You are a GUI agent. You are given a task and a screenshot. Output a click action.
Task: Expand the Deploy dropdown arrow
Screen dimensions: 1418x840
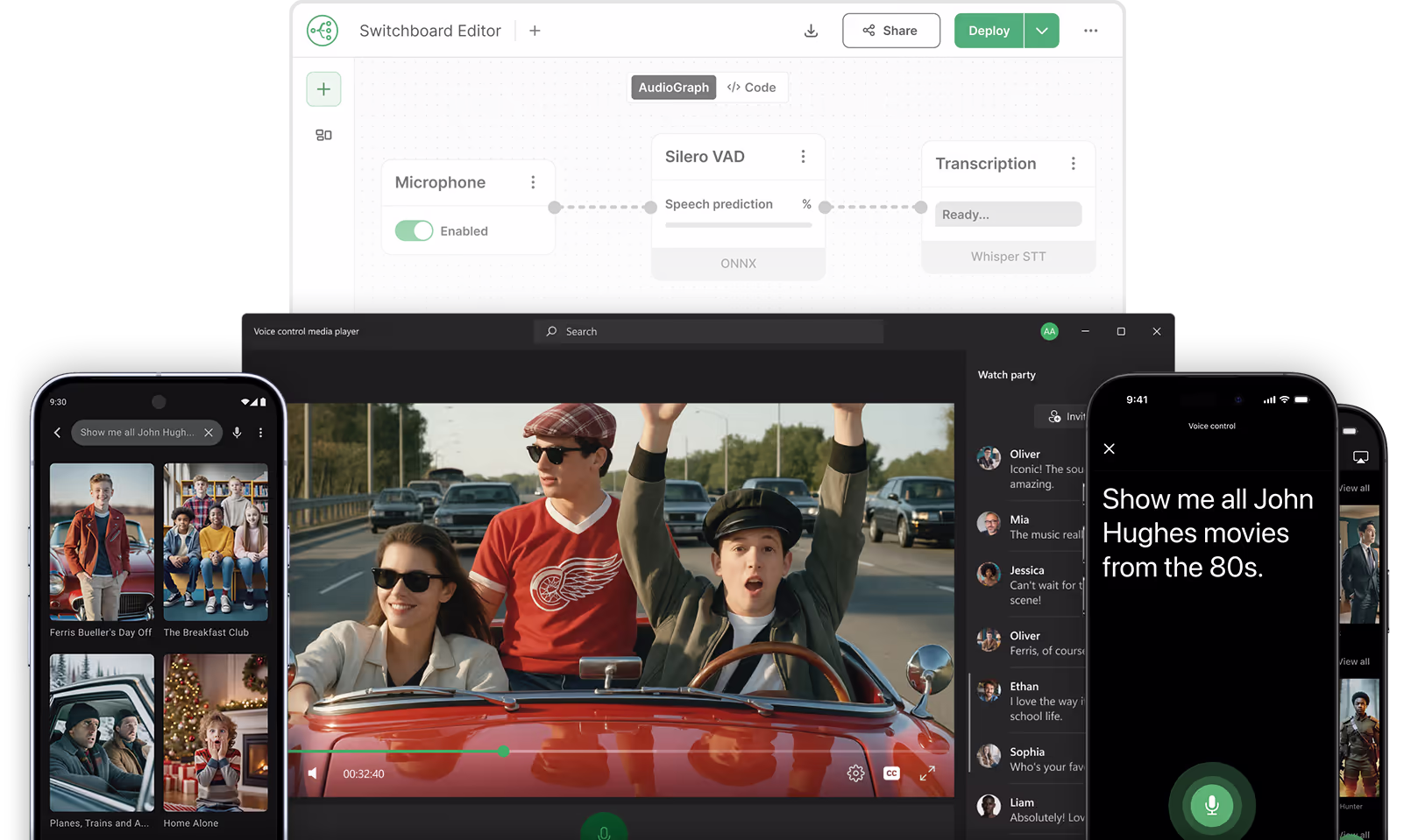click(x=1042, y=31)
